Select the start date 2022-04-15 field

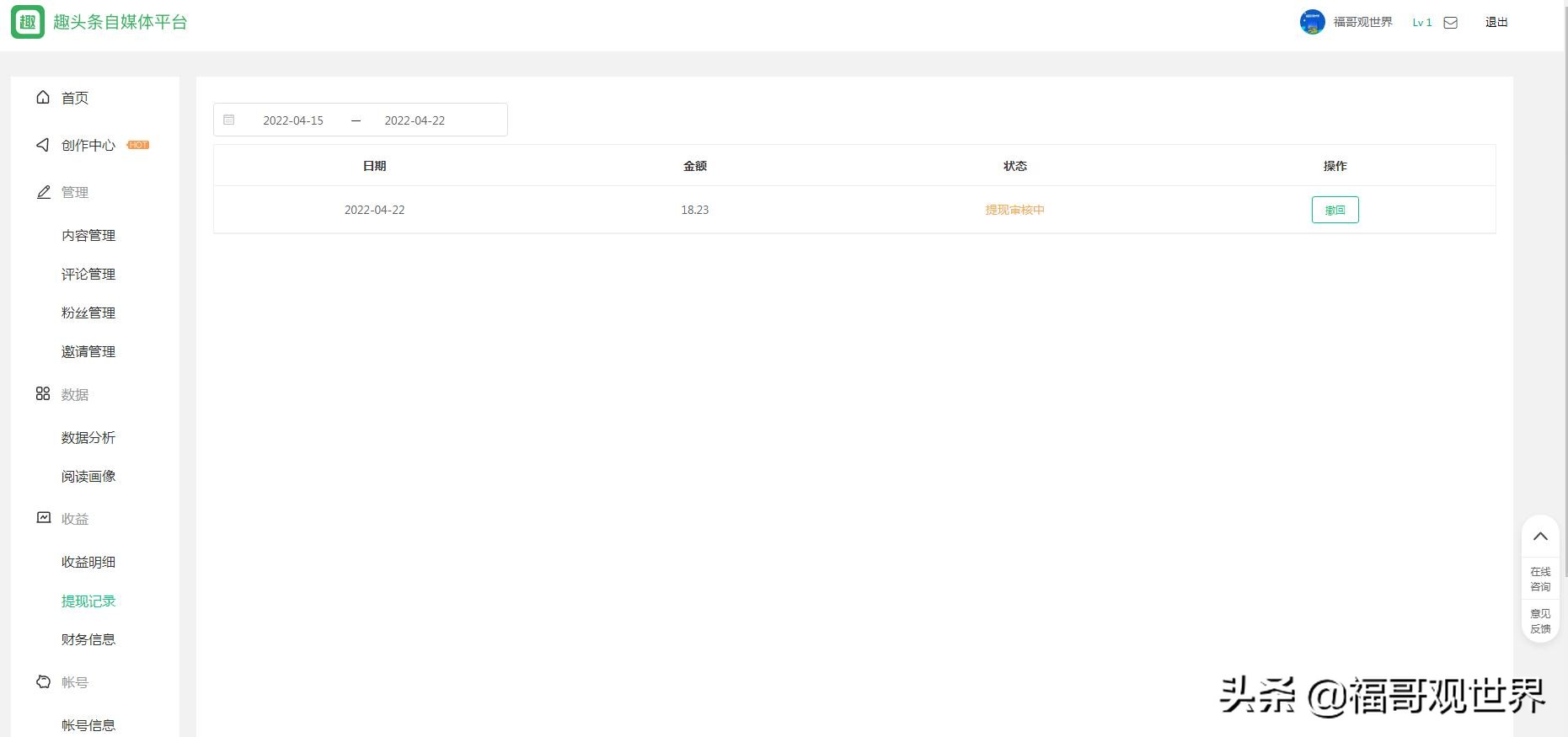pyautogui.click(x=293, y=120)
